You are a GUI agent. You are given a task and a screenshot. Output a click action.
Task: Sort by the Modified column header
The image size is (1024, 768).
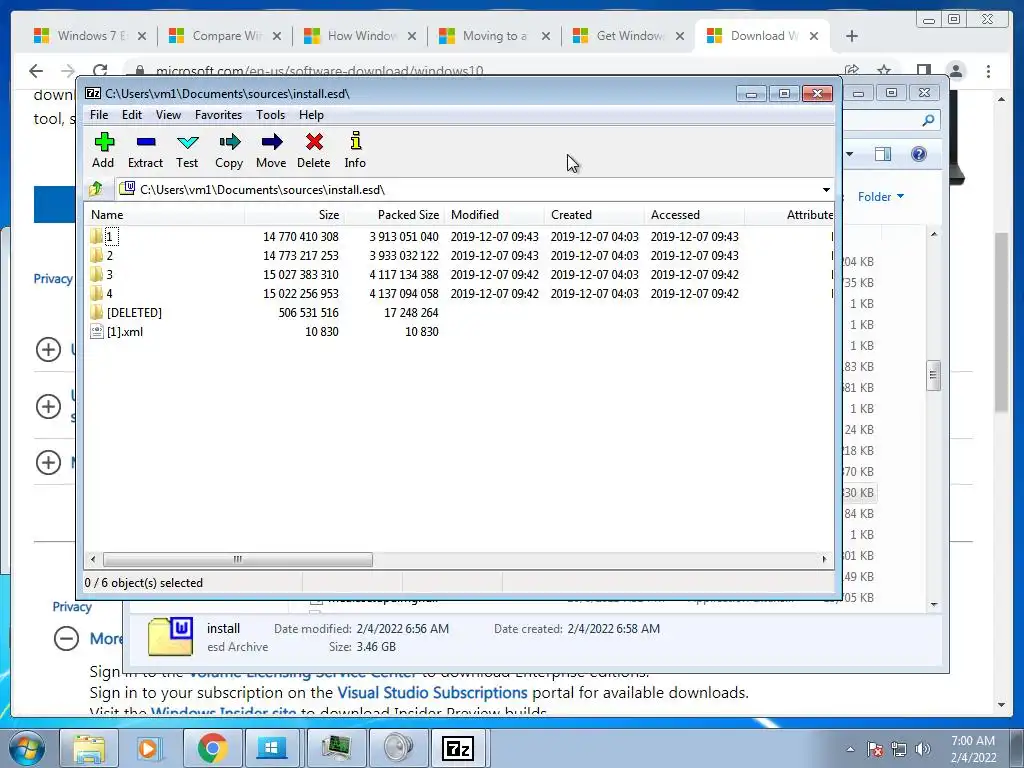click(x=494, y=214)
